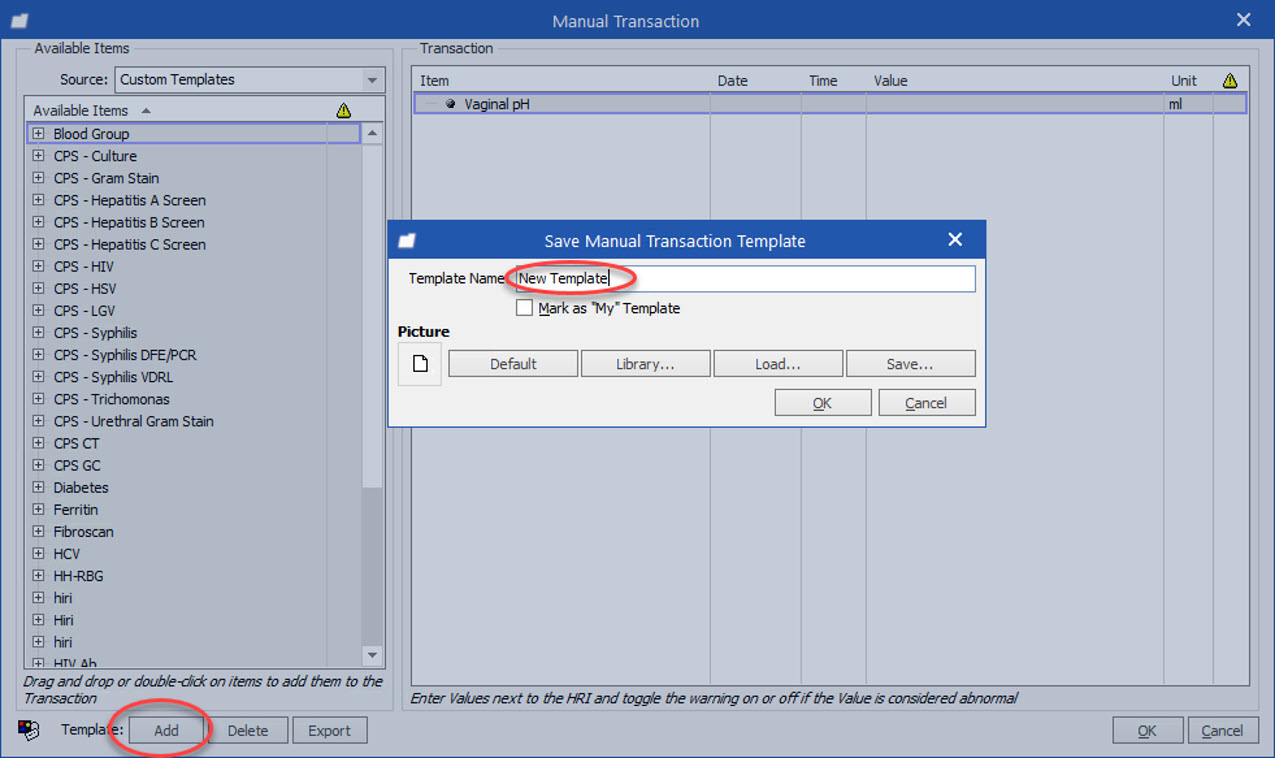
Task: Click Save... picture button
Action: click(x=910, y=364)
